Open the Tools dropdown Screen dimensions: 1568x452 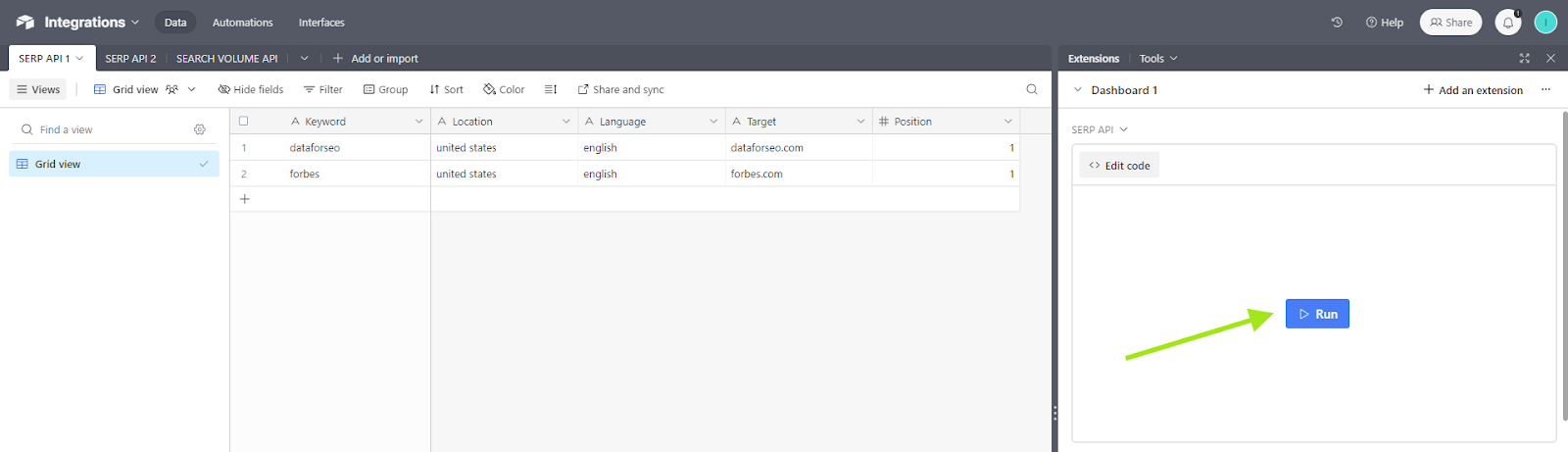tap(1158, 58)
